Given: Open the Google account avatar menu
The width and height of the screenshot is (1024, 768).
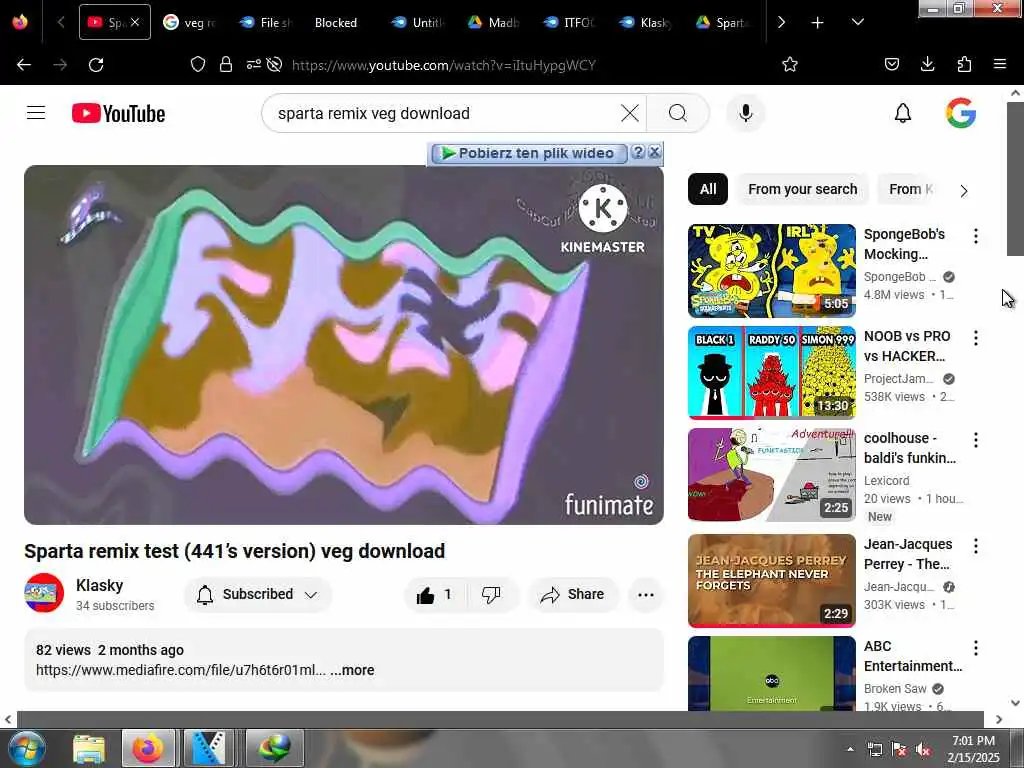Looking at the screenshot, I should [x=961, y=113].
